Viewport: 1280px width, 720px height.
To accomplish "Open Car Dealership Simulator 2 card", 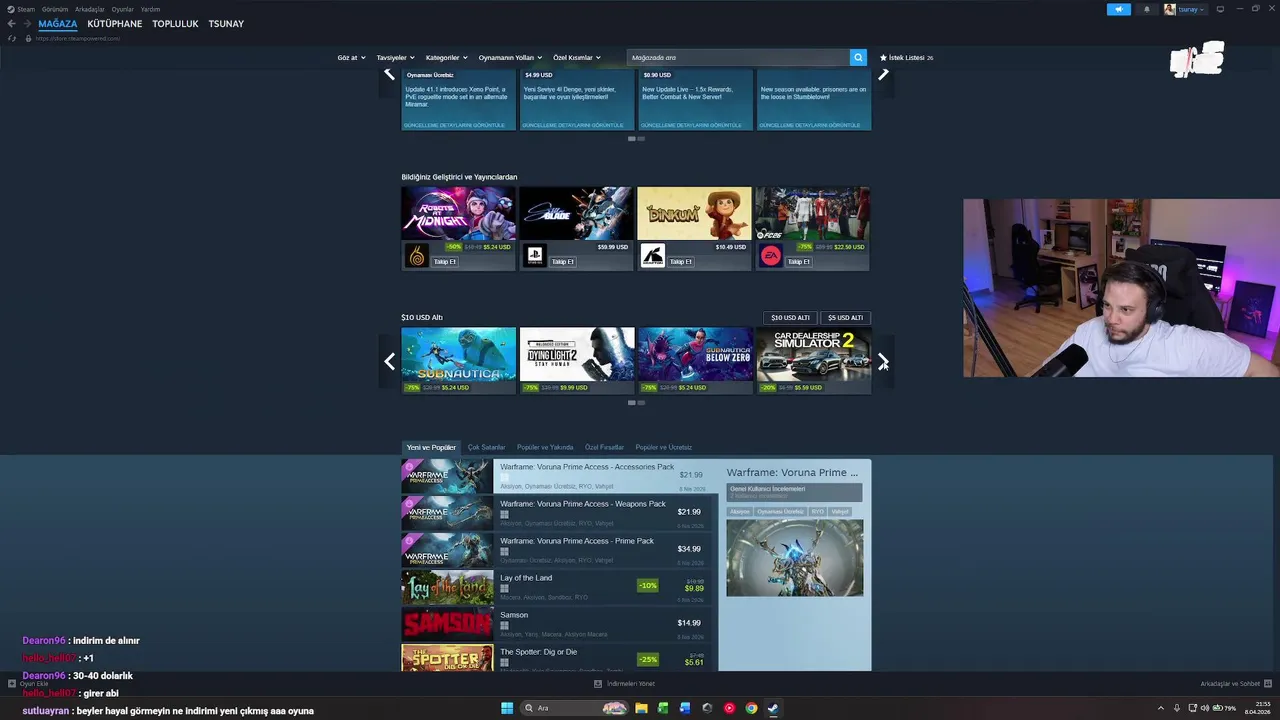I will point(813,360).
